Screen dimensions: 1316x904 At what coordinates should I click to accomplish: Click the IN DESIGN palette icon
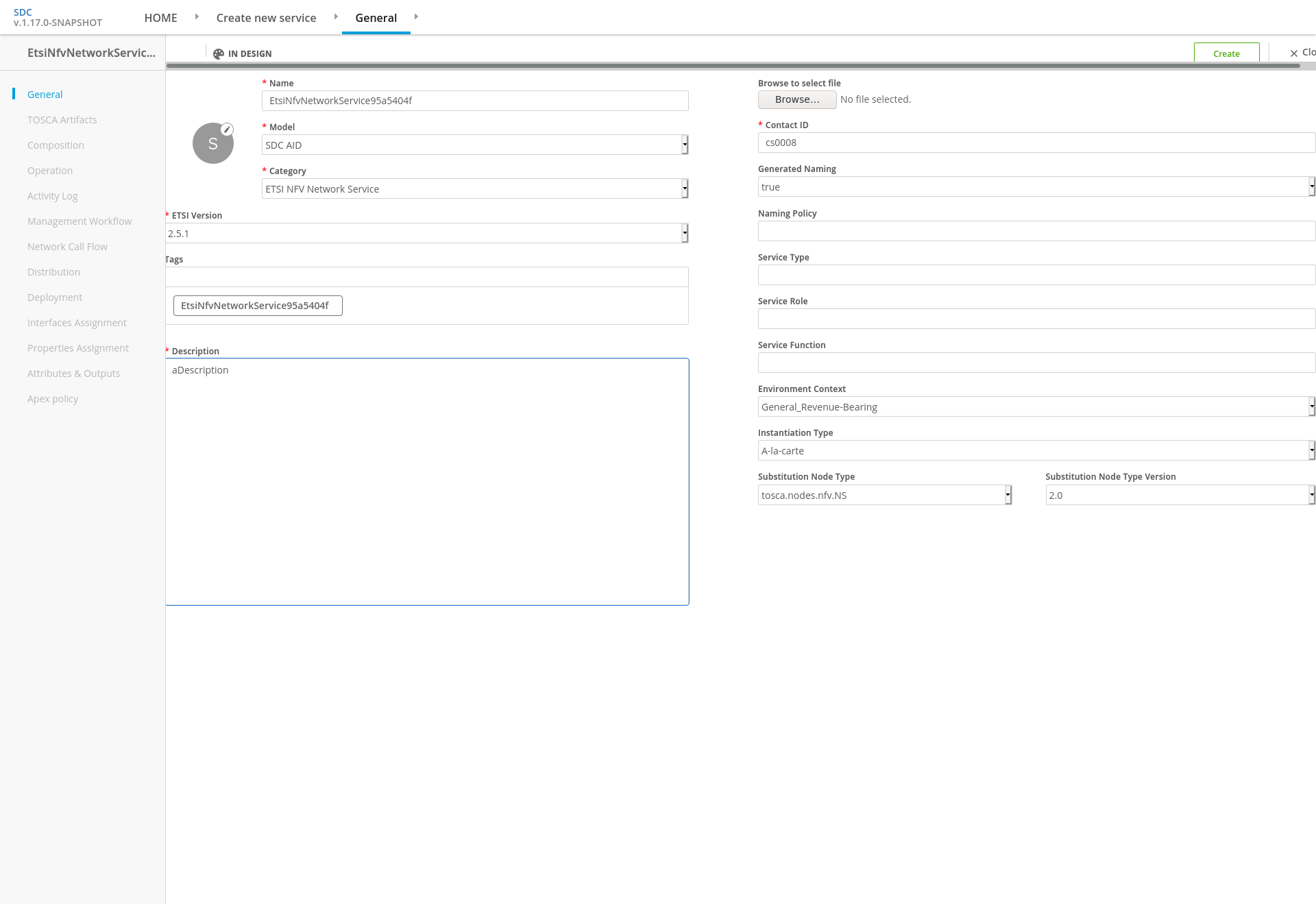pos(219,53)
